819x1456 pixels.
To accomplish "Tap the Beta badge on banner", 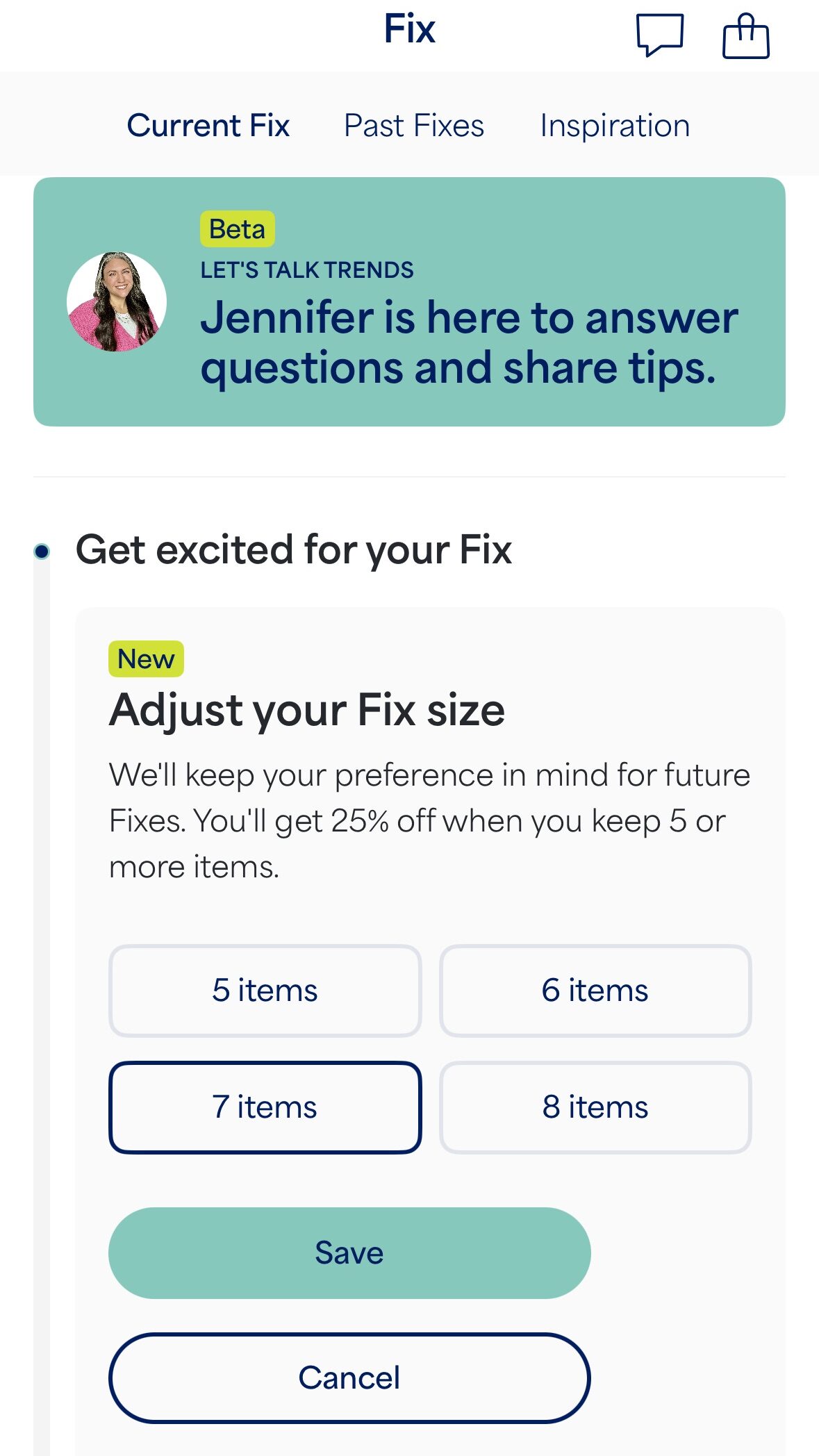I will coord(237,229).
